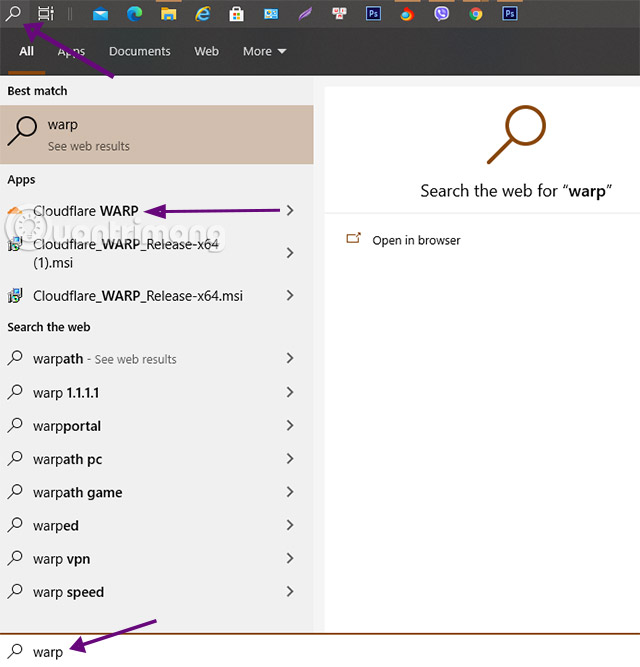Expand arrow for warped suggestion

pyautogui.click(x=290, y=525)
